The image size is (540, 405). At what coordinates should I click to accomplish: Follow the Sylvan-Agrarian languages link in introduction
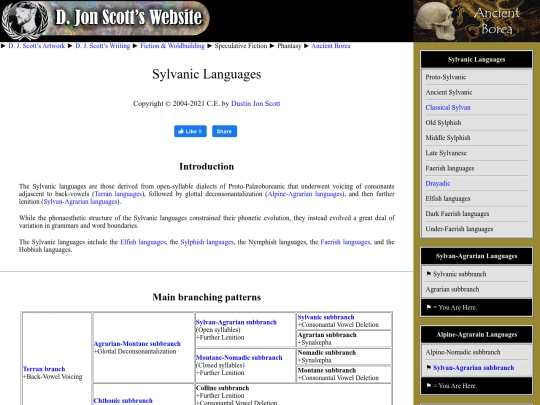tap(80, 201)
